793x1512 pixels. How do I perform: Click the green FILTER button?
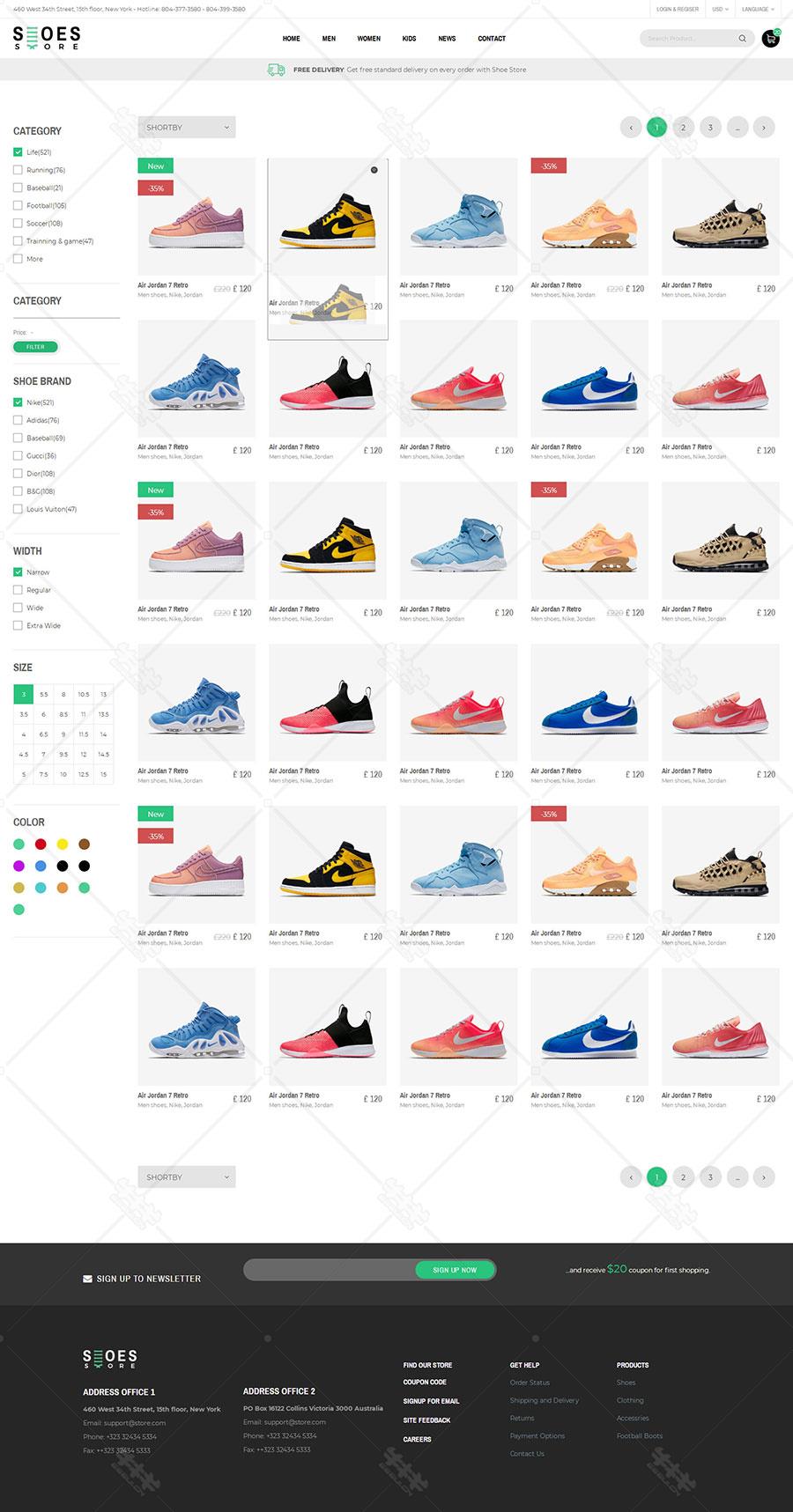click(x=35, y=347)
